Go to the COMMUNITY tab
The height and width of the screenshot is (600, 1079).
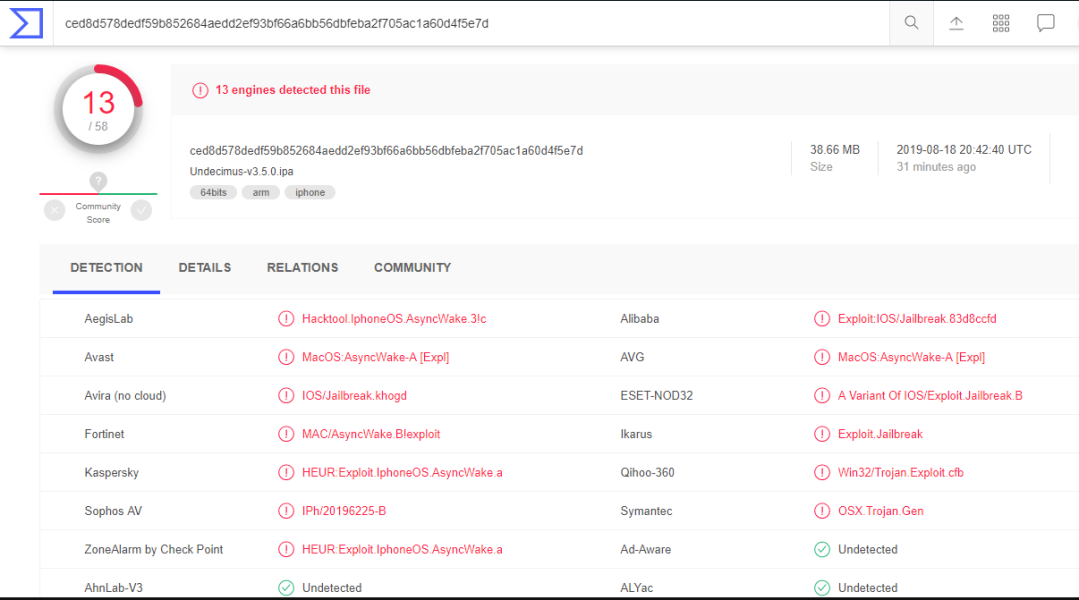412,268
